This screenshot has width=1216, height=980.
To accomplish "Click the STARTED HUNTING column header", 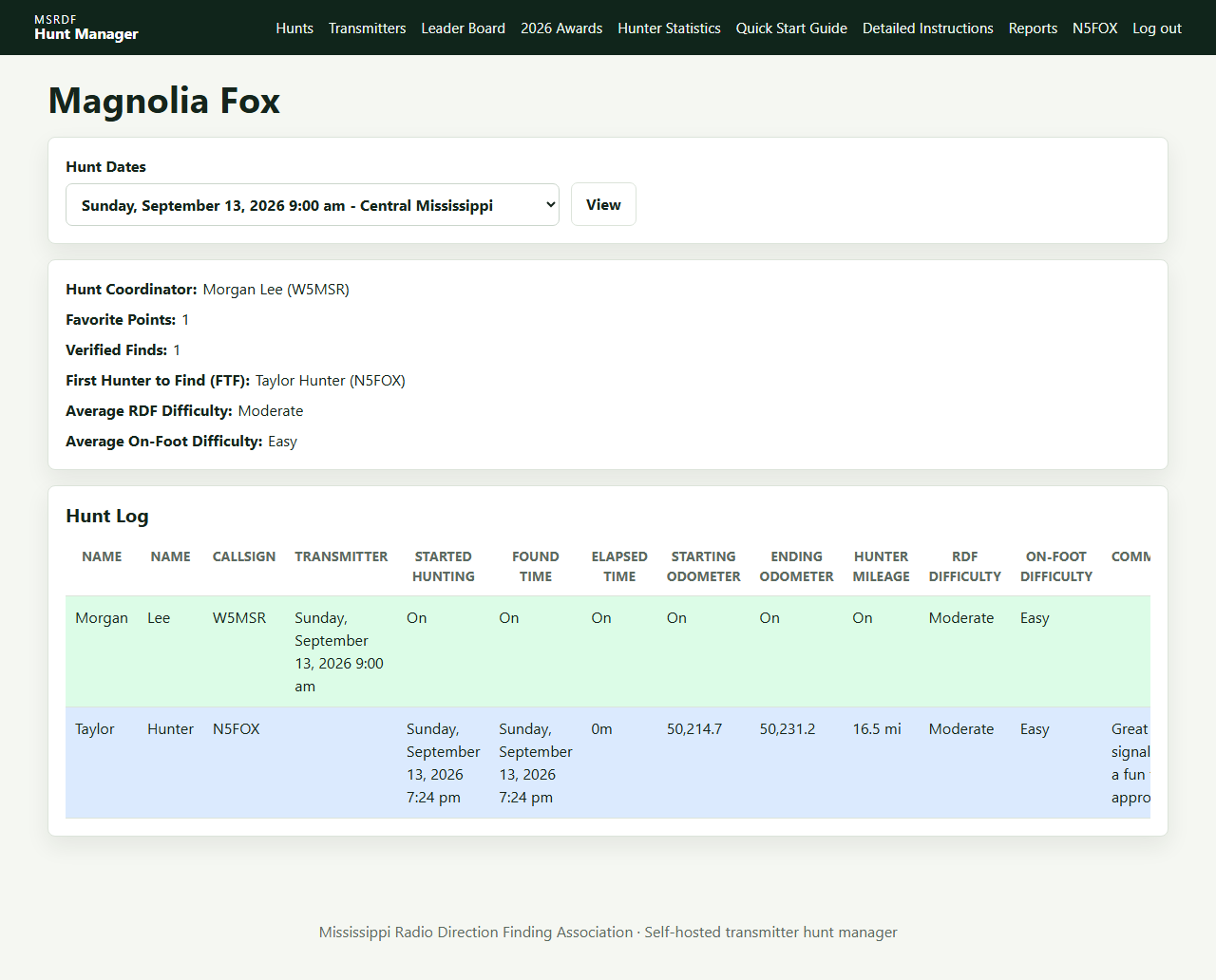I will tap(444, 567).
